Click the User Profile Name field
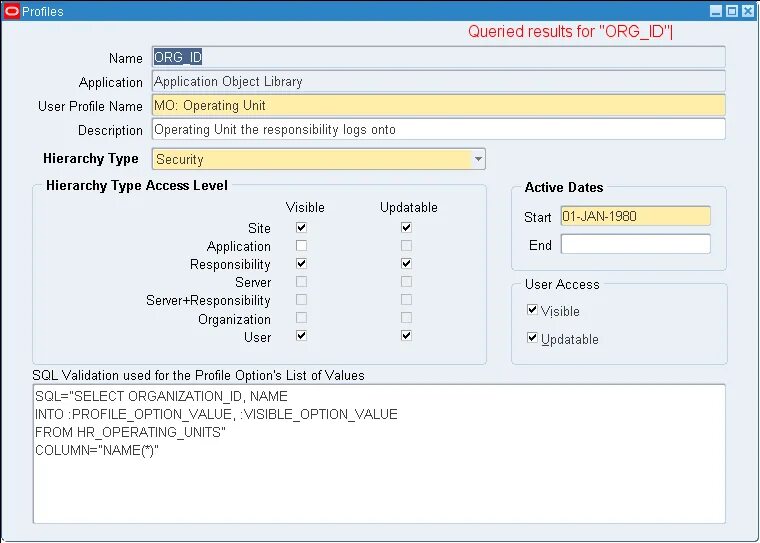This screenshot has width=760, height=543. point(439,105)
